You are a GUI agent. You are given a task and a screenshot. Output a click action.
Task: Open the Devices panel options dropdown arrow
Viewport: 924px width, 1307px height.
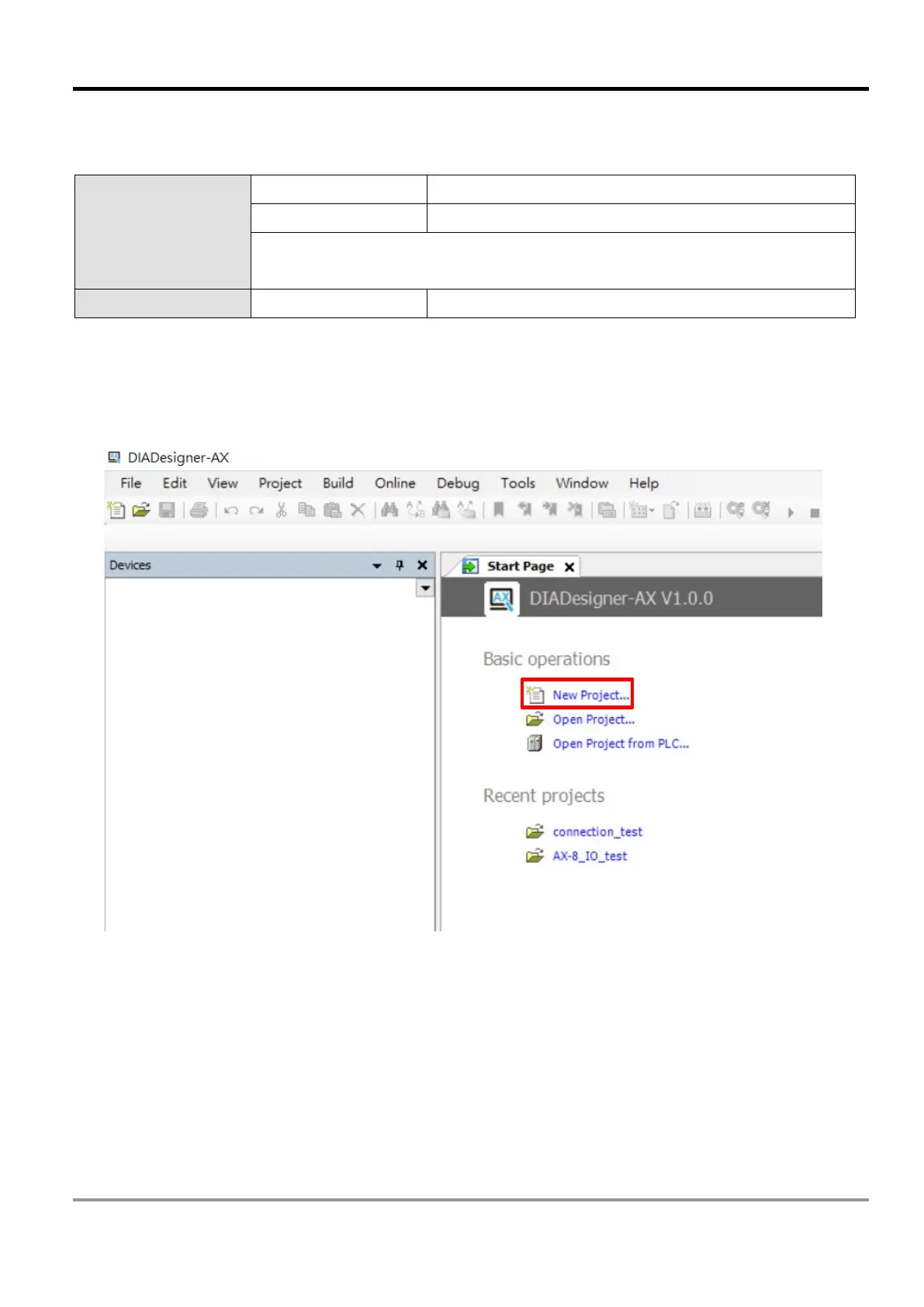(377, 566)
